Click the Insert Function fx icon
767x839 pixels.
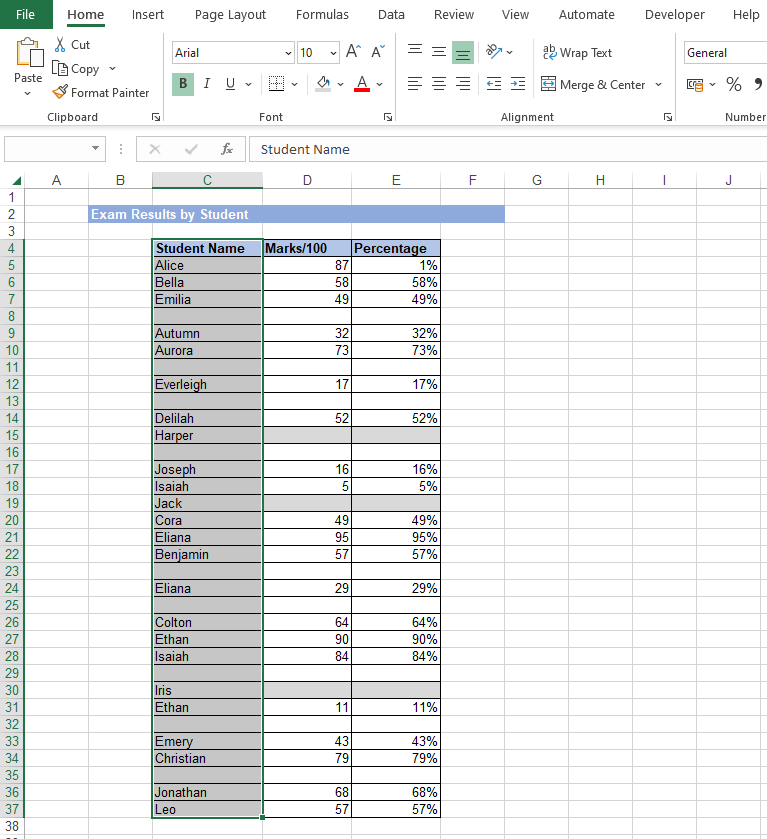(x=227, y=149)
